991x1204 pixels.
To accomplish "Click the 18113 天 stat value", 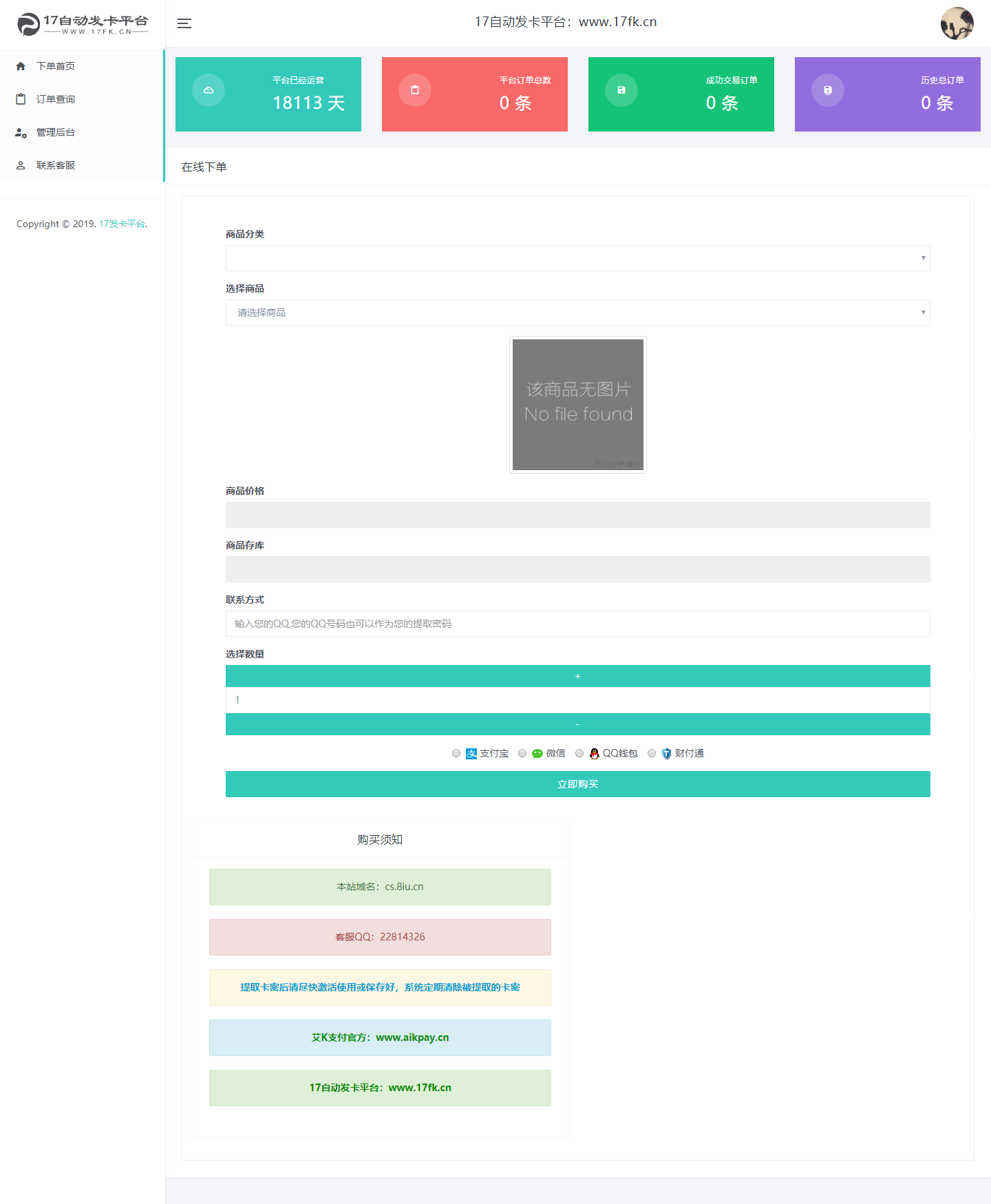I will tap(308, 103).
